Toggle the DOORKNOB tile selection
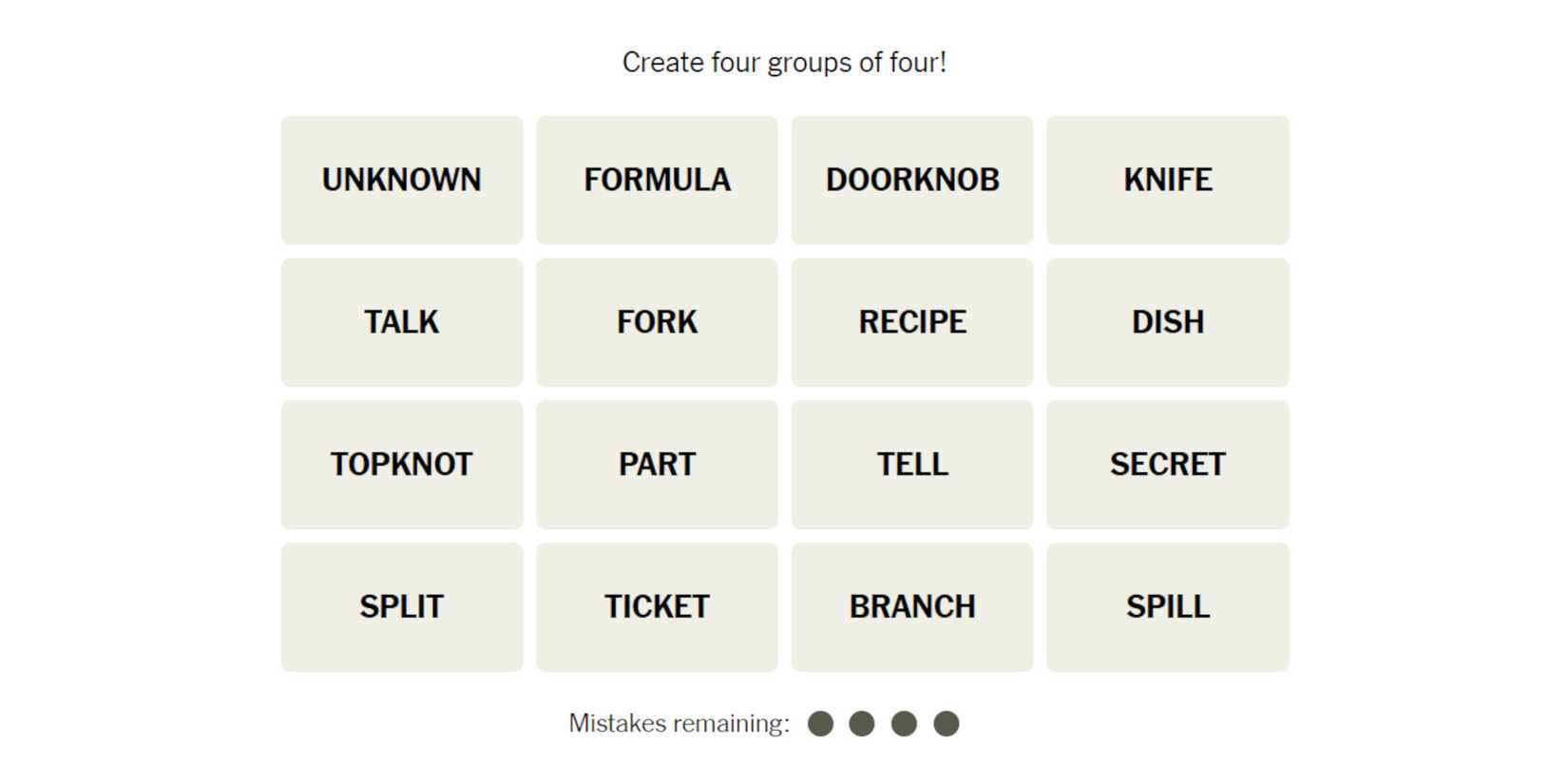The image size is (1568, 784). [912, 181]
